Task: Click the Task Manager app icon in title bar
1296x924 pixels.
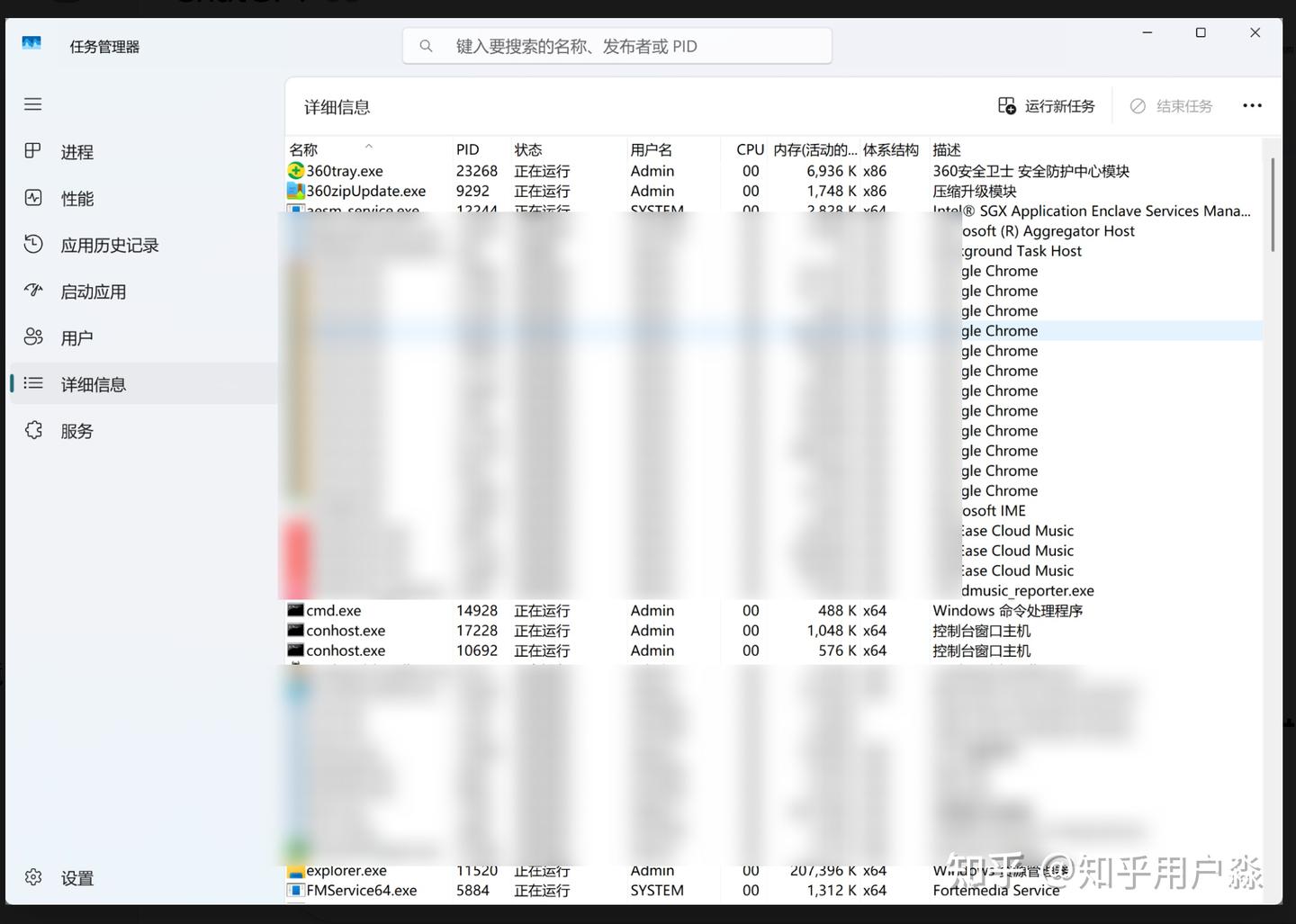Action: (31, 43)
